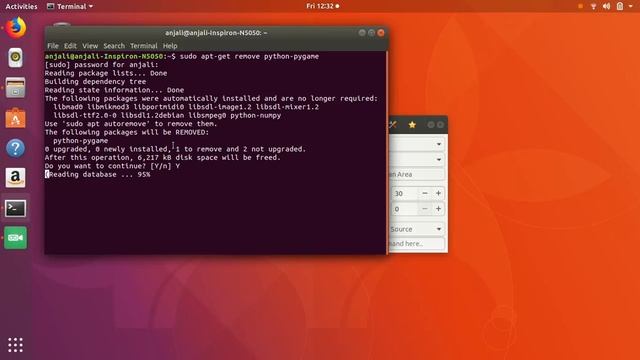This screenshot has height=360, width=640.
Task: Open Firefox from the dock
Action: (16, 28)
